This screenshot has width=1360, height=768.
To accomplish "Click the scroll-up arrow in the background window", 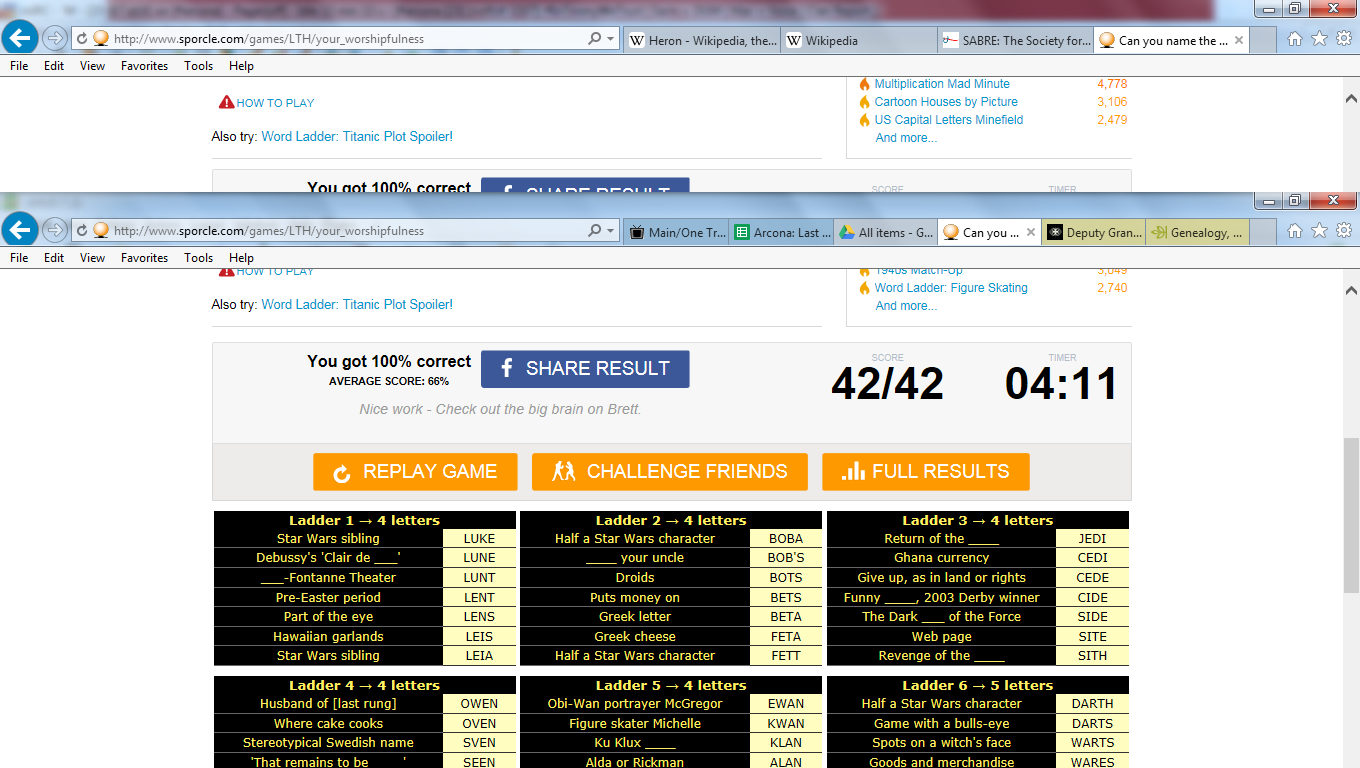I will tap(1351, 100).
